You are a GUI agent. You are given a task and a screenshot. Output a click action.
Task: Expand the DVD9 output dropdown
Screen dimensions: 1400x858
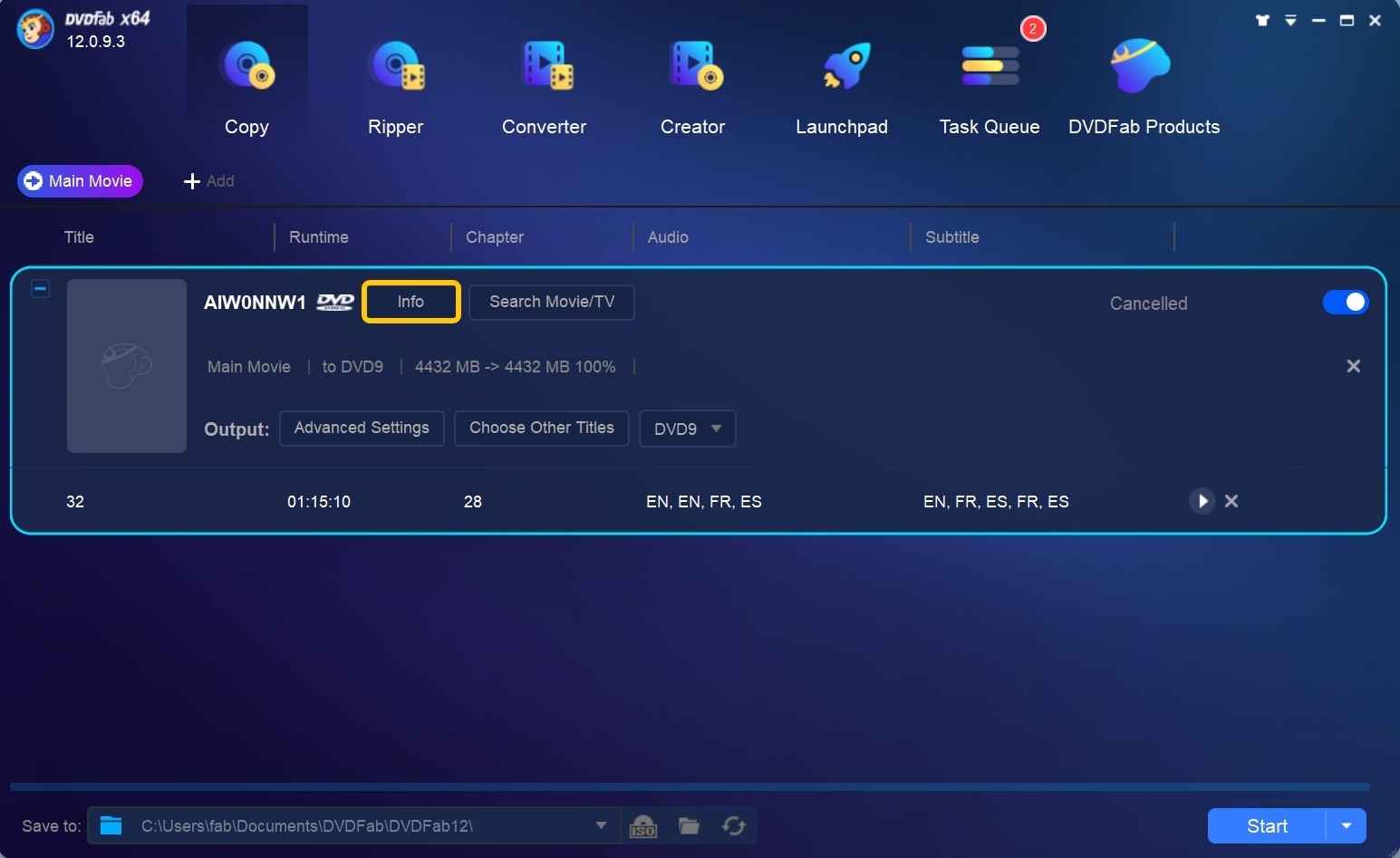coord(688,429)
